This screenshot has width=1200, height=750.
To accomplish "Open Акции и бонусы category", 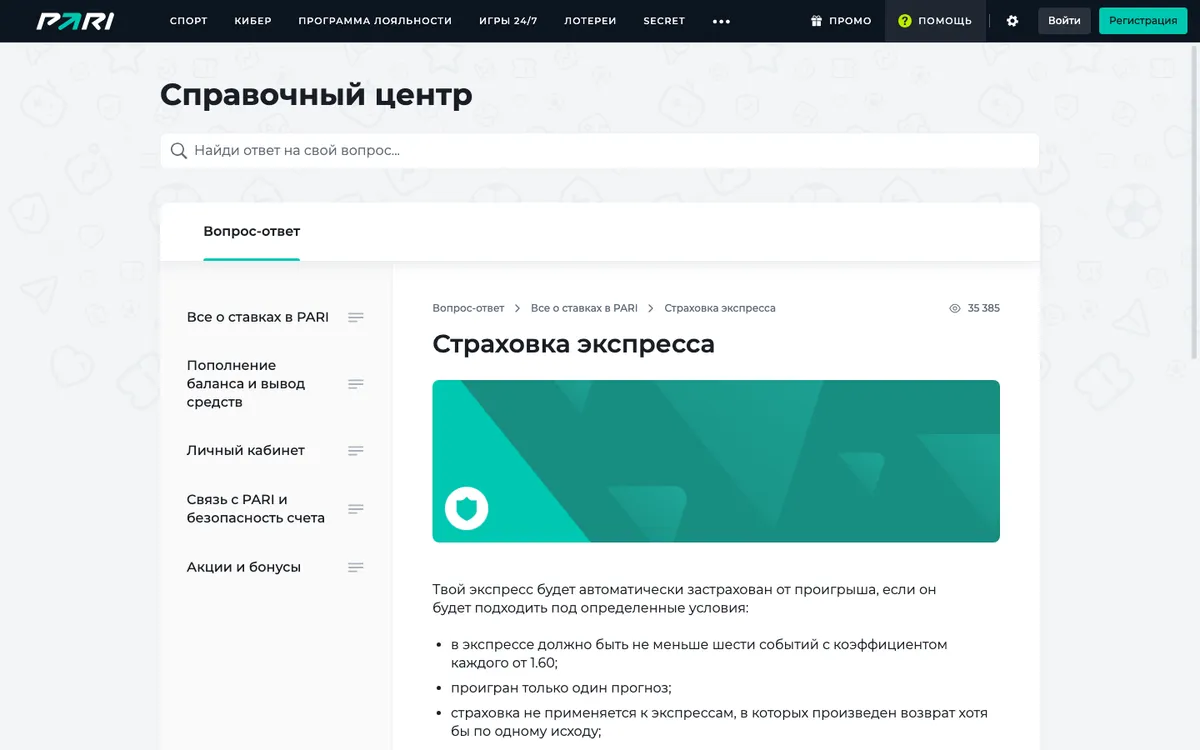I will (243, 567).
